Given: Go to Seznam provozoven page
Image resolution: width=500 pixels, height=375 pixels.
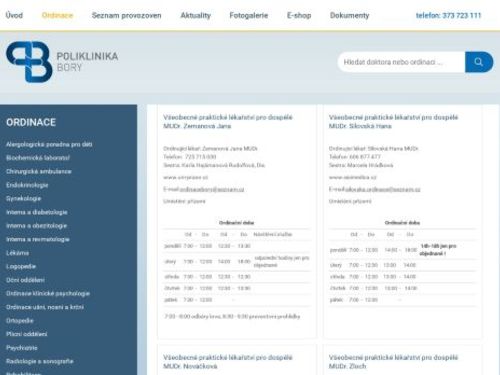Looking at the screenshot, I should click(126, 15).
